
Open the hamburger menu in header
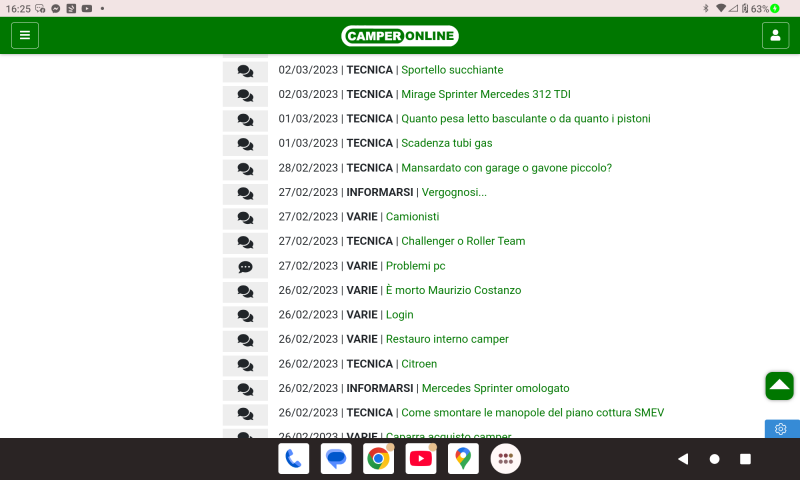pos(25,35)
